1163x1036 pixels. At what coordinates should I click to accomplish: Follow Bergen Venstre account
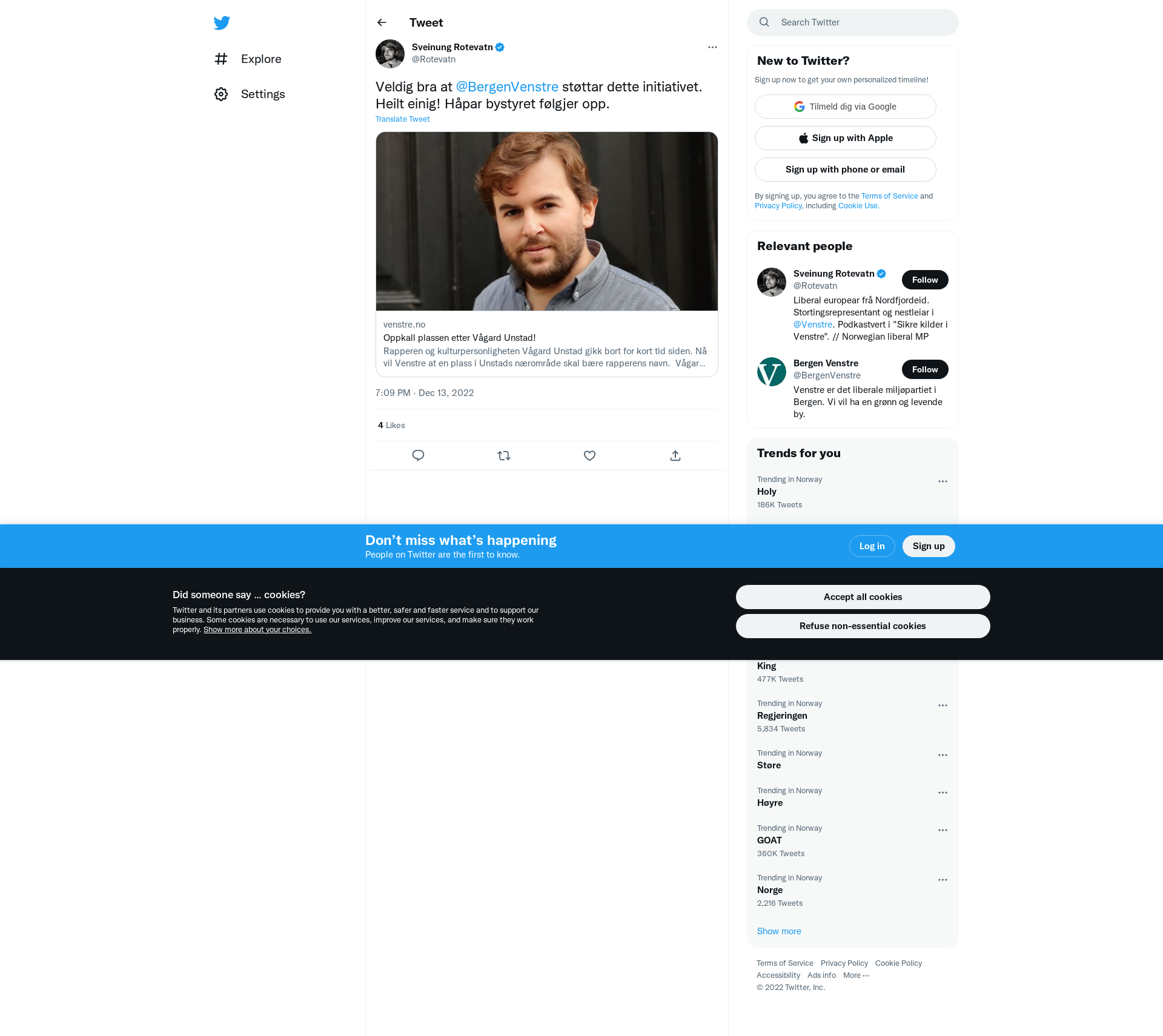tap(925, 369)
